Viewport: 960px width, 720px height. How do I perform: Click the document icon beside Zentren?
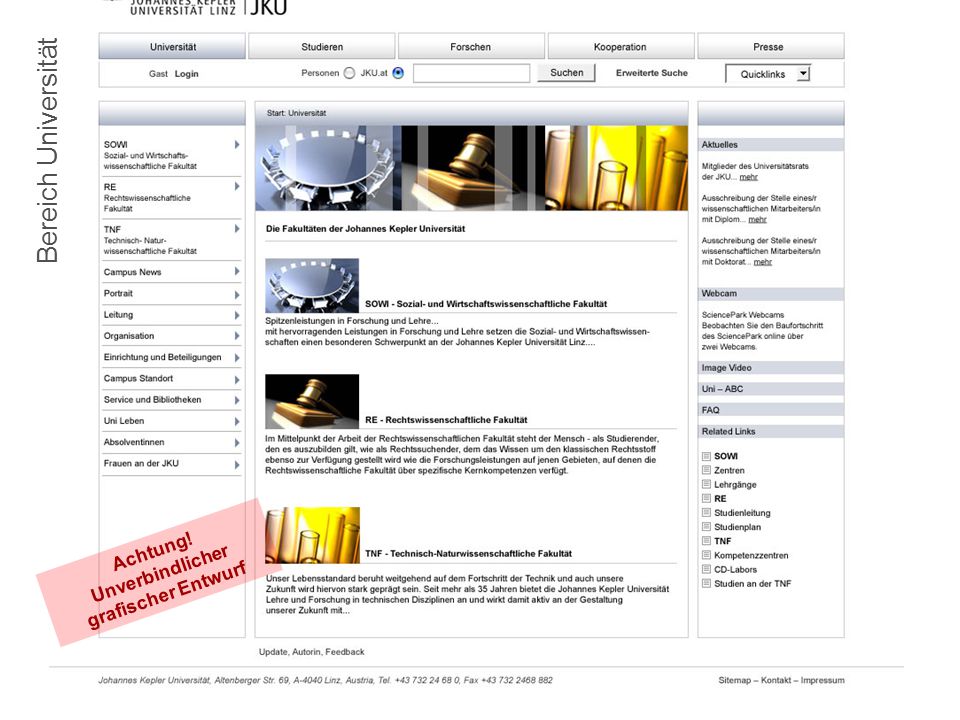(706, 470)
